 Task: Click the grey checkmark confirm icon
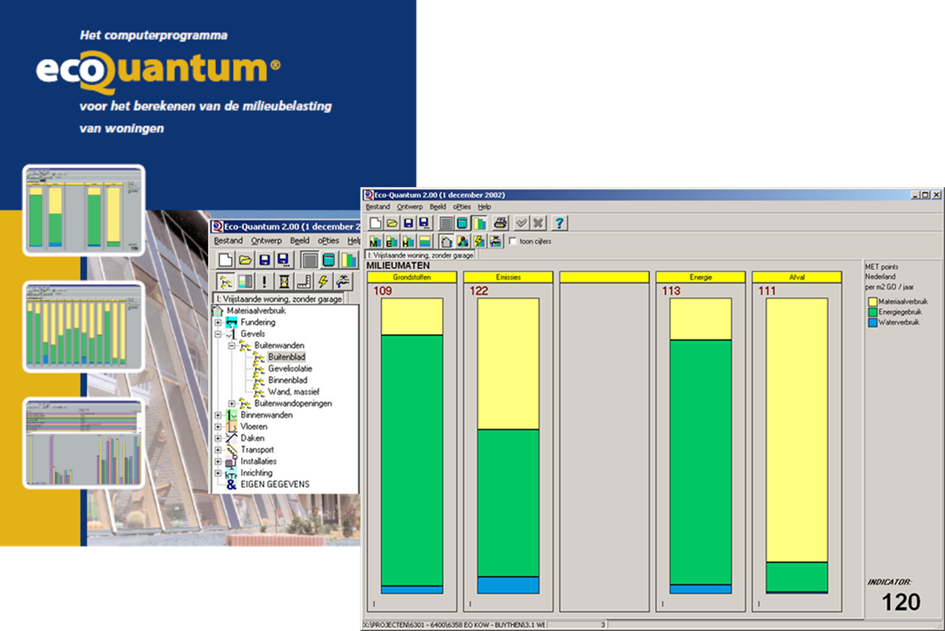522,223
